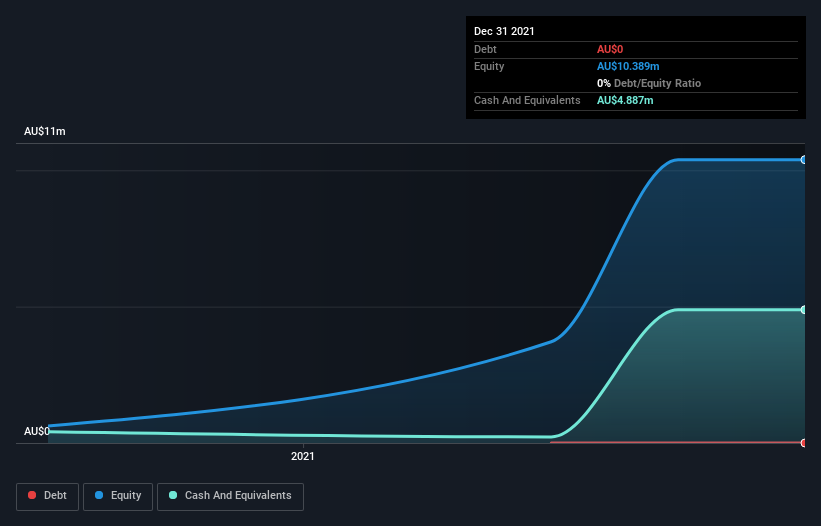Toggle Cash And Equivalents legend button

(x=230, y=496)
